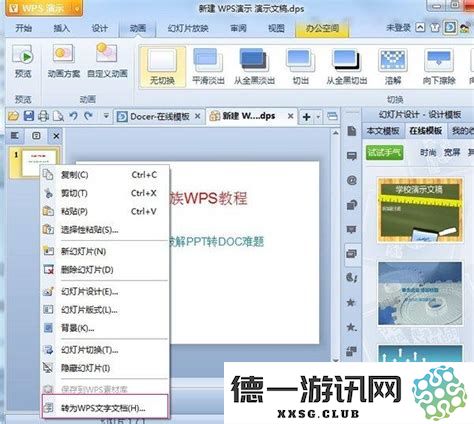The image size is (474, 424).
Task: Click the skin shirt icon in title bar
Action: (434, 28)
